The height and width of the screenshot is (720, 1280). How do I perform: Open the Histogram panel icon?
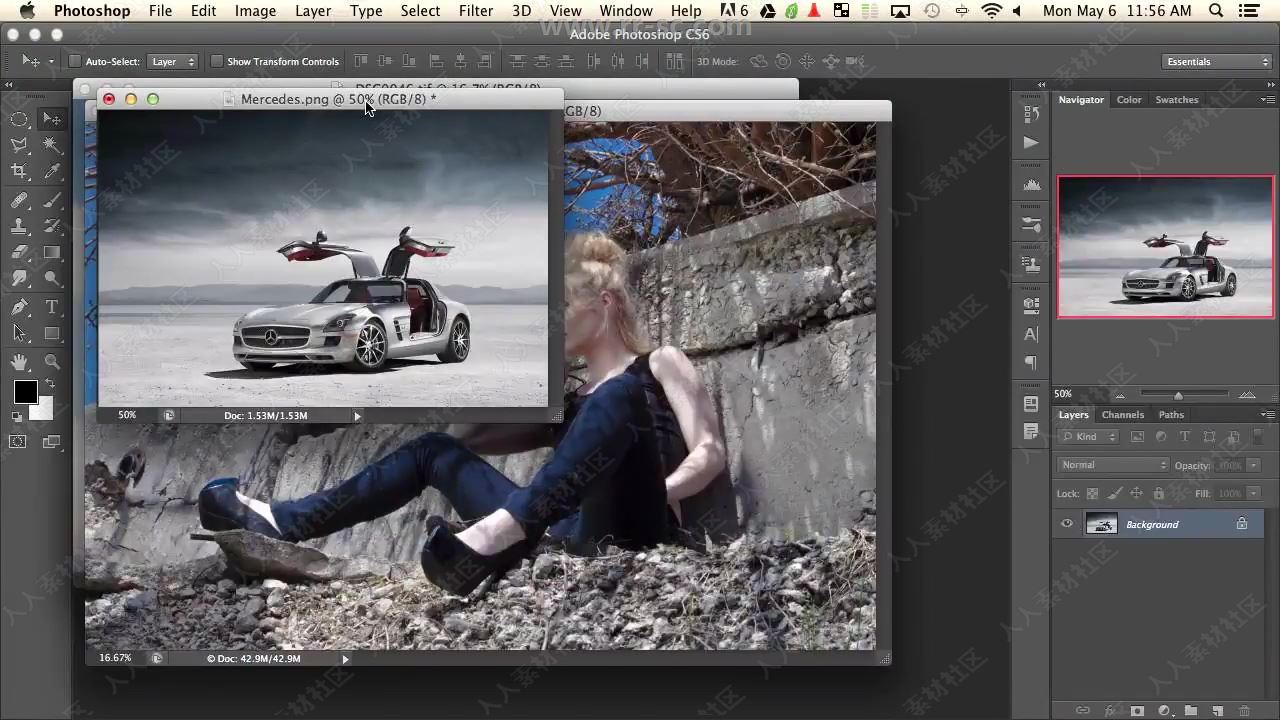[x=1031, y=185]
